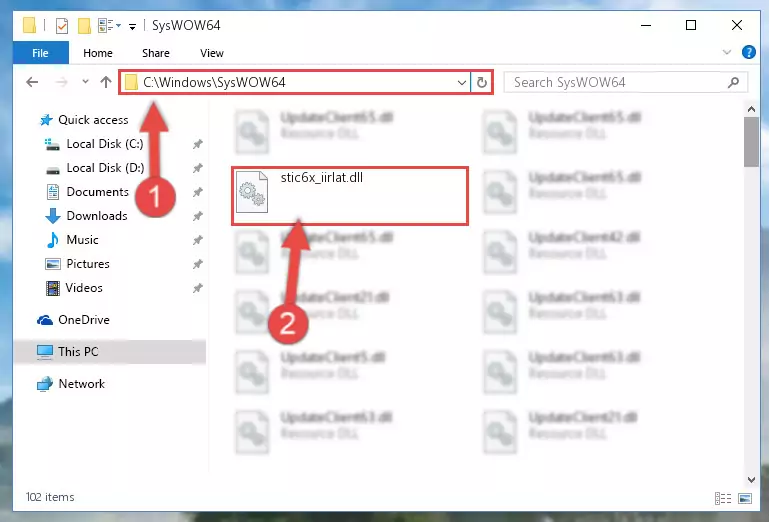The image size is (769, 522).
Task: Select This PC in the navigation pane
Action: coord(78,352)
